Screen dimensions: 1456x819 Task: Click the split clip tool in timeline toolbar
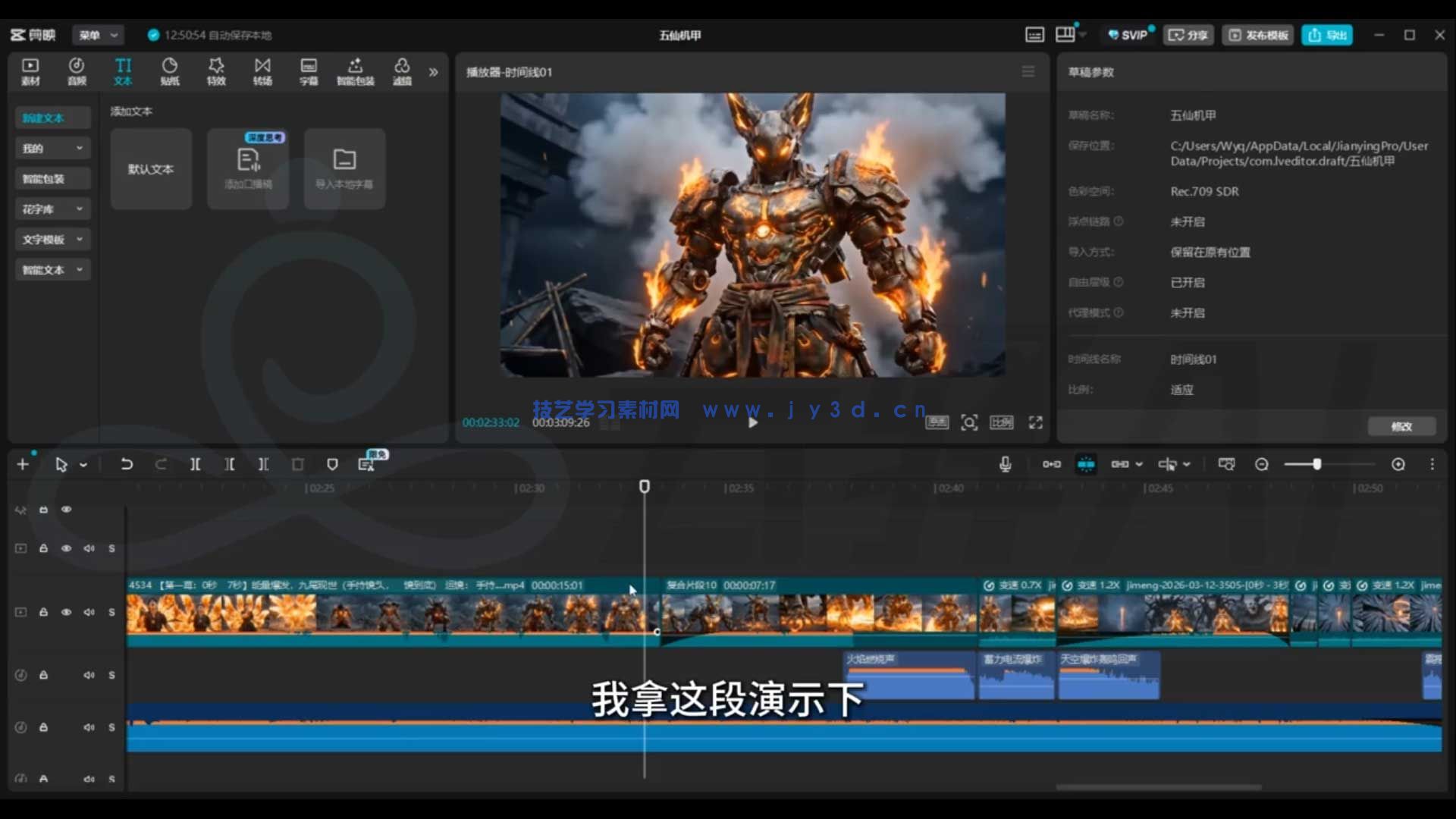coord(195,464)
